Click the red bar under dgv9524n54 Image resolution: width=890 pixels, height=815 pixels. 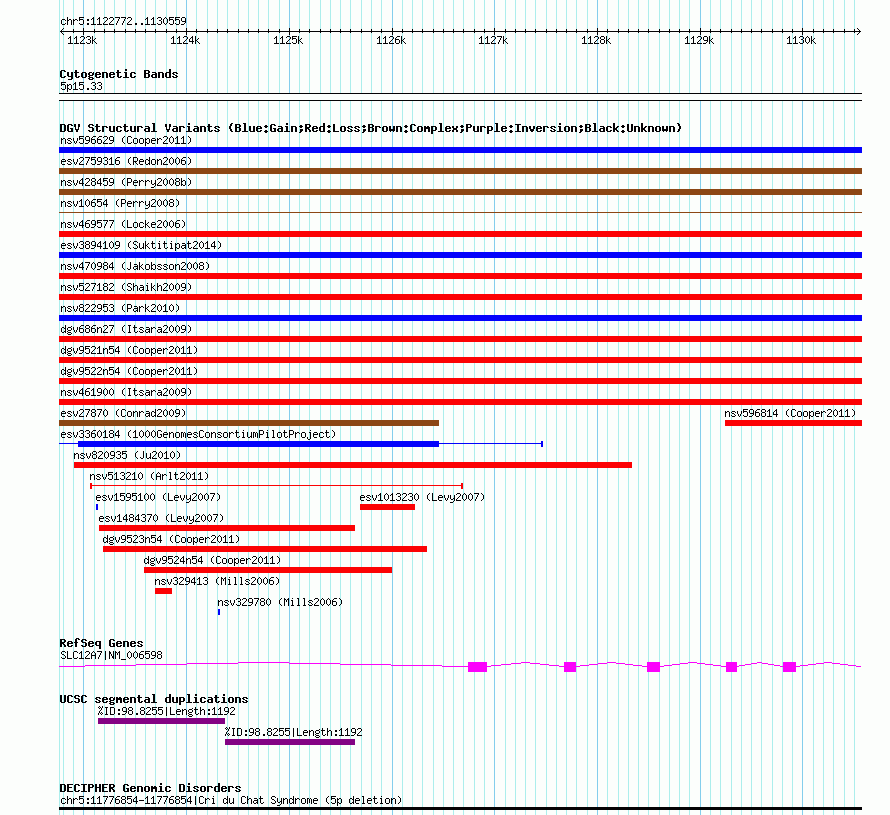[268, 570]
